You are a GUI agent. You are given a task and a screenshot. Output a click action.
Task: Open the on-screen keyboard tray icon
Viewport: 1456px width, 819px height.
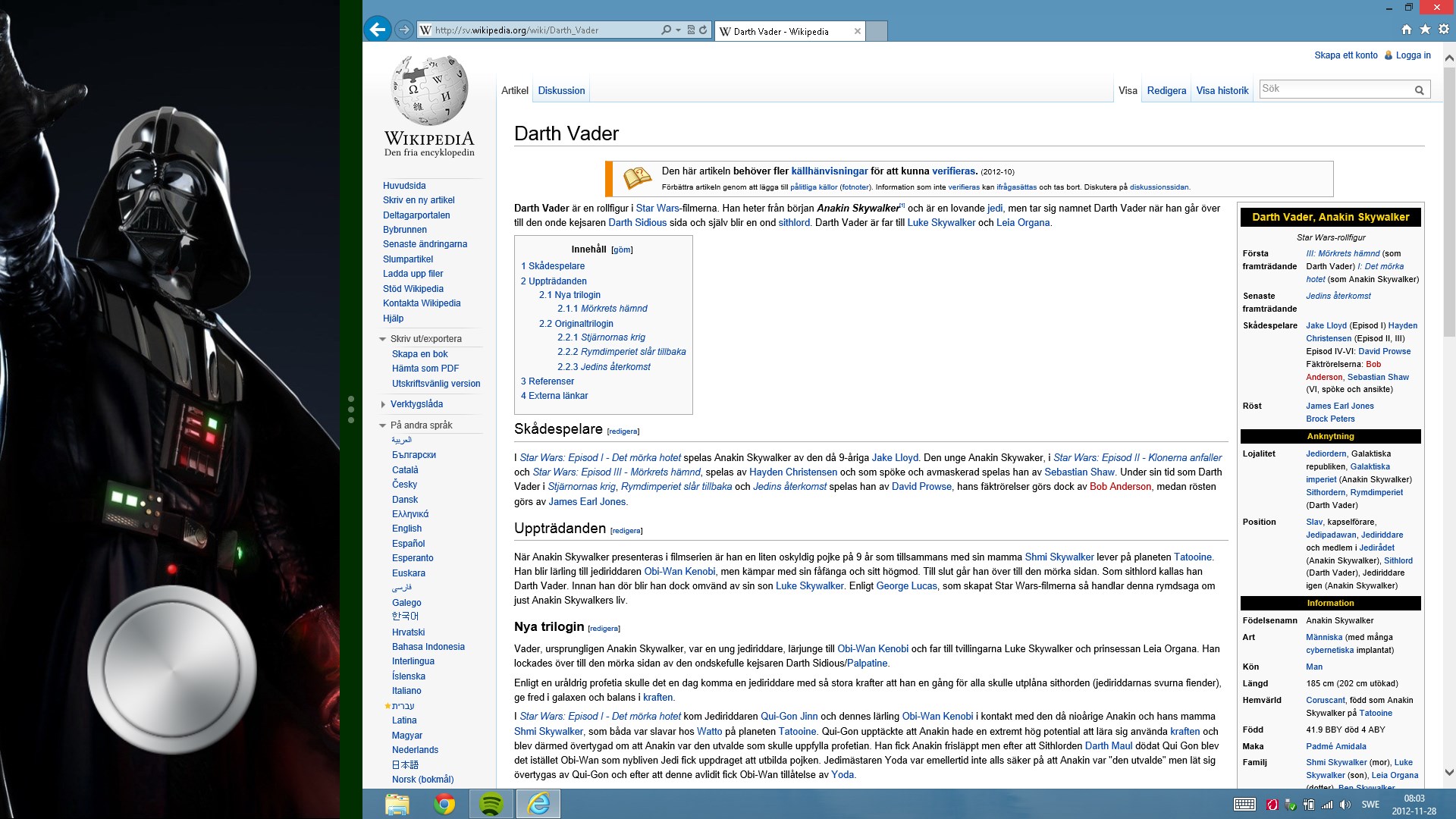click(1244, 805)
